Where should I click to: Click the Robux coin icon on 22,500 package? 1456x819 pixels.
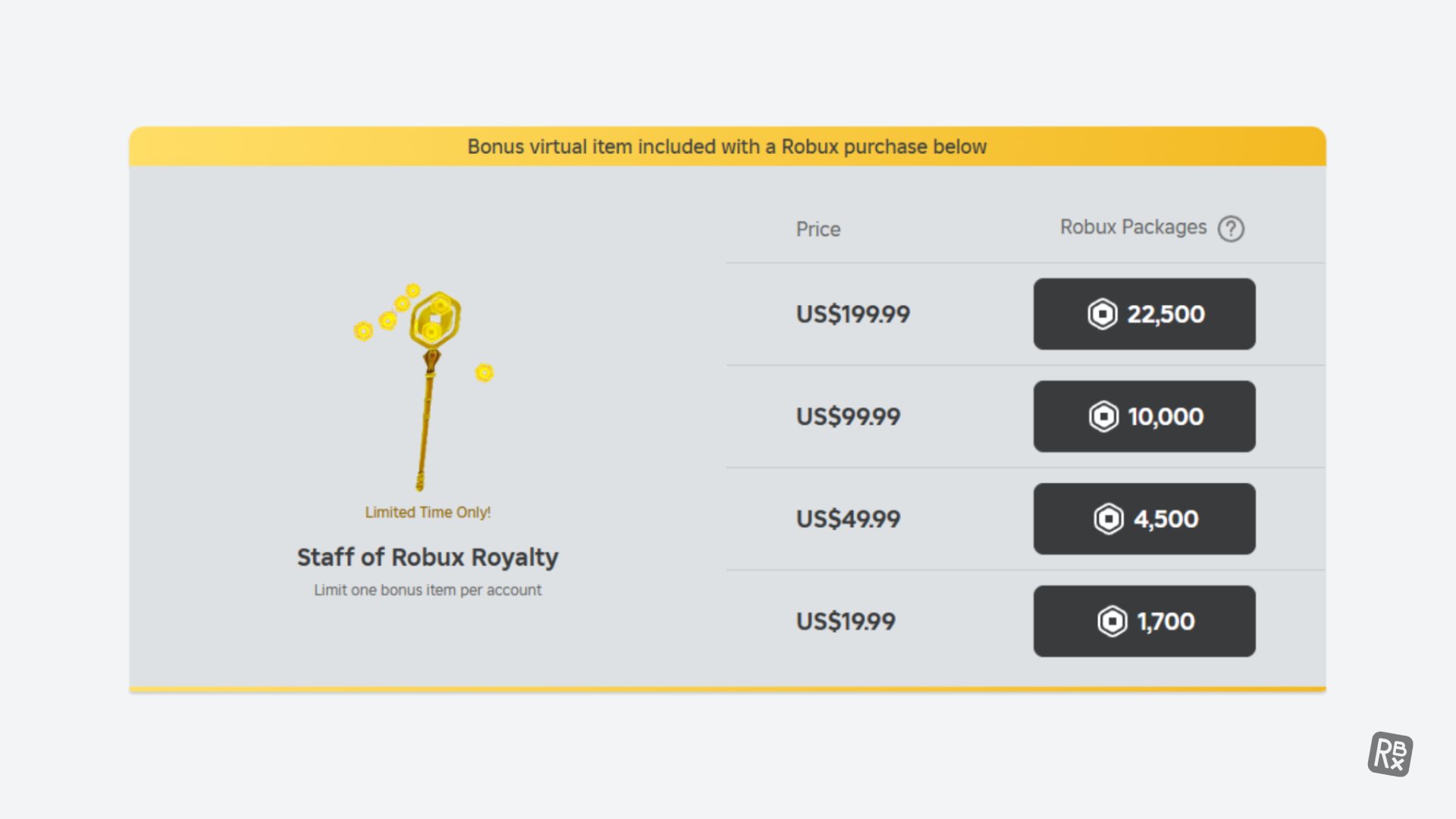click(1103, 314)
